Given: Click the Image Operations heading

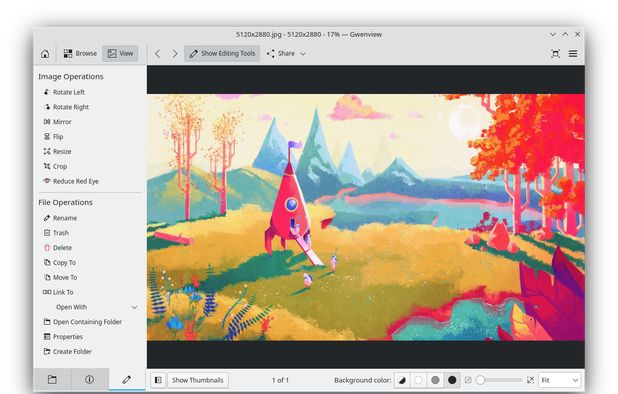Looking at the screenshot, I should (71, 76).
